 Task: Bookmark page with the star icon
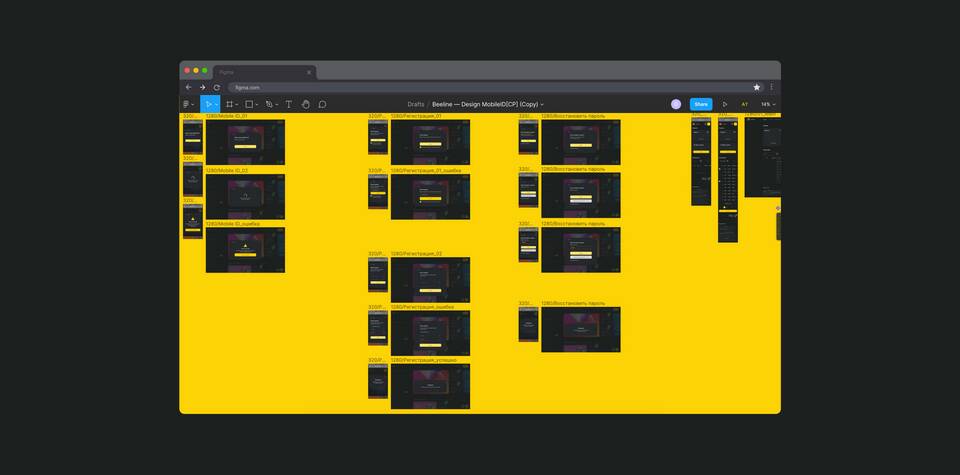tap(757, 87)
